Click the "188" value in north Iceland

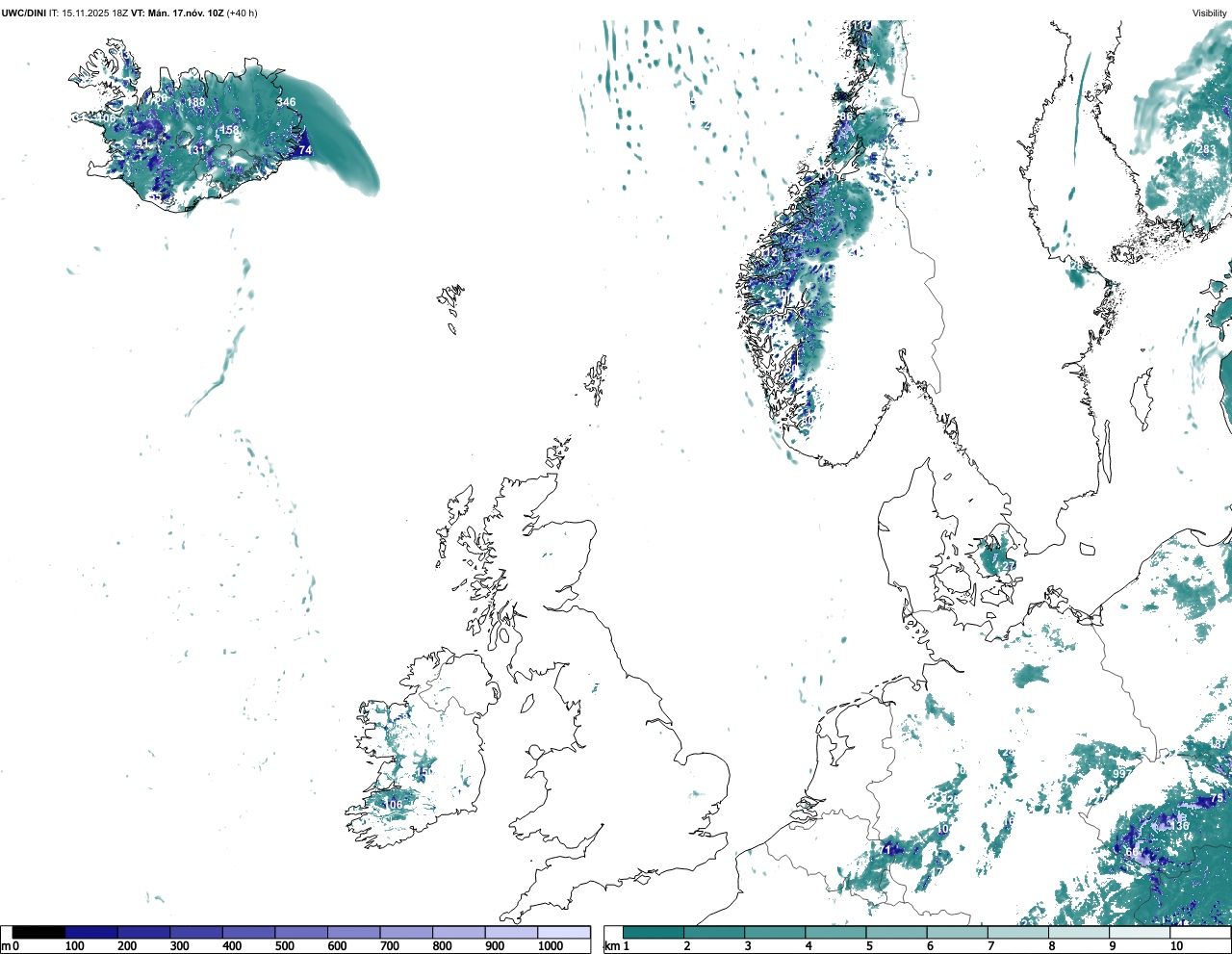tap(195, 103)
